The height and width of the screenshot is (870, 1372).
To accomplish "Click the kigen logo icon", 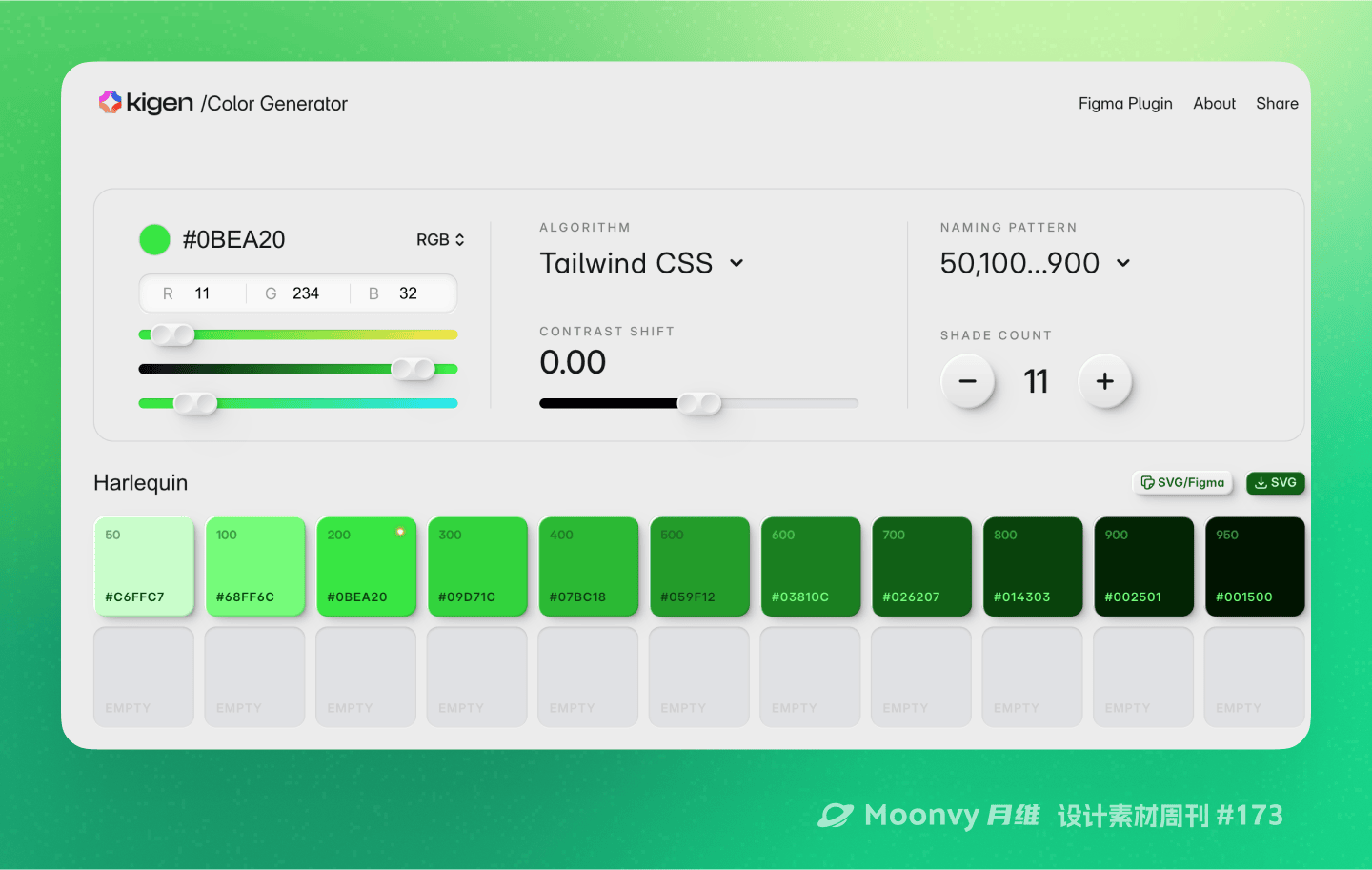I will point(111,103).
